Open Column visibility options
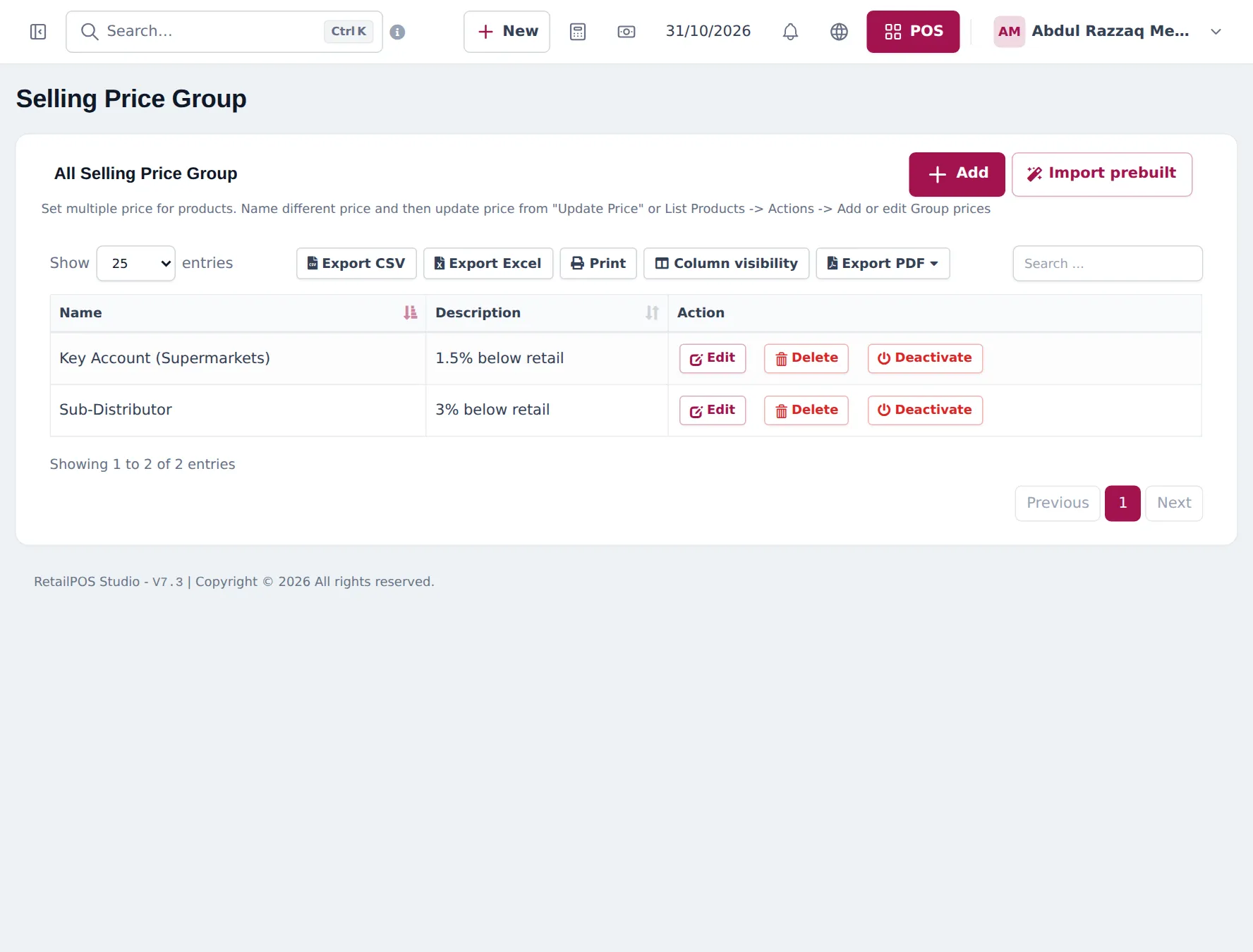1253x952 pixels. tap(727, 263)
